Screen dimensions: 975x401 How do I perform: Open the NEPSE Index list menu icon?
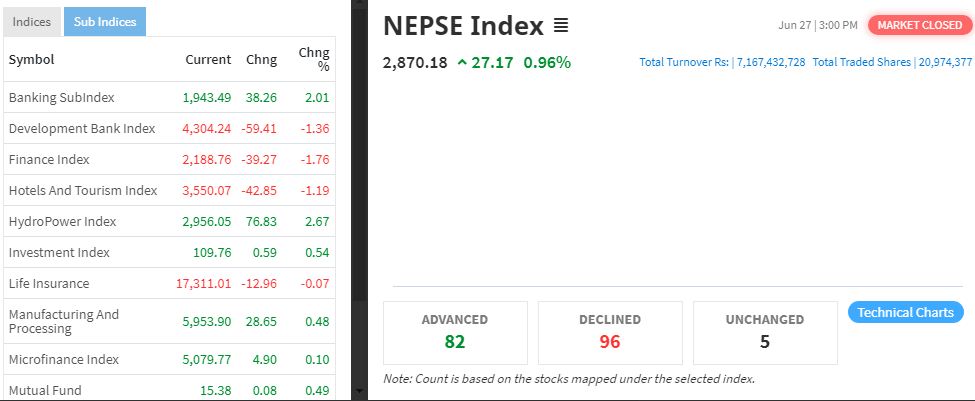(561, 26)
